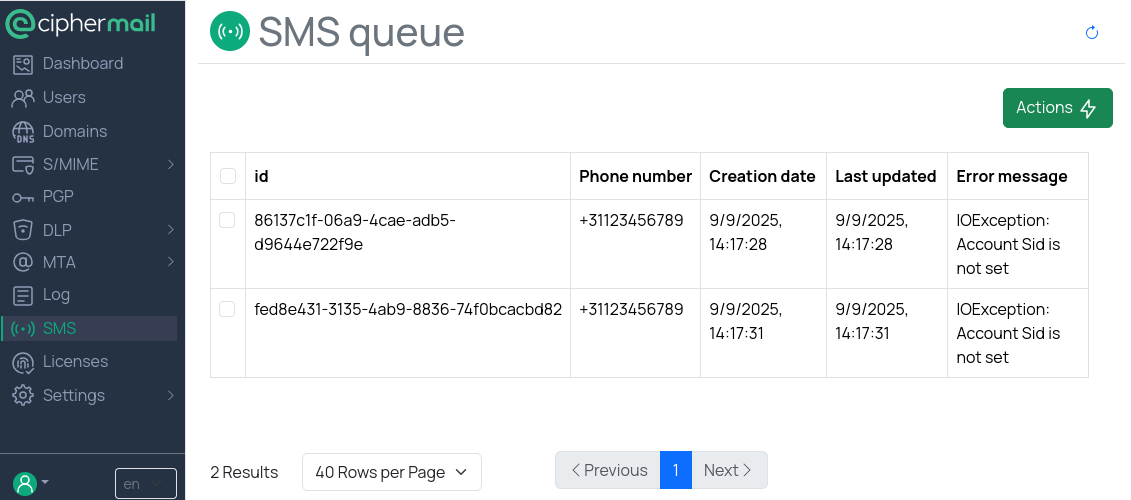Click the Log document icon

[23, 295]
